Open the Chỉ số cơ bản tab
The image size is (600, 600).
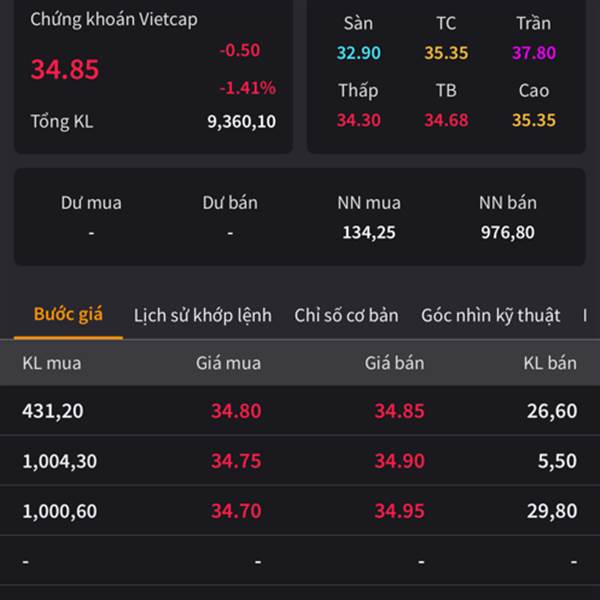pyautogui.click(x=346, y=316)
